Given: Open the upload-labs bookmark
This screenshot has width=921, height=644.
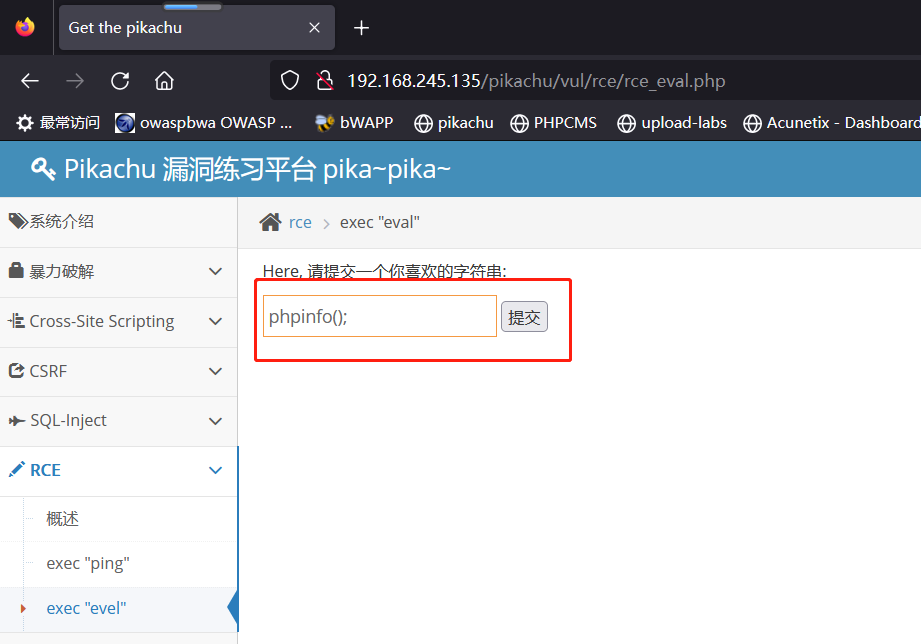Looking at the screenshot, I should click(x=672, y=123).
